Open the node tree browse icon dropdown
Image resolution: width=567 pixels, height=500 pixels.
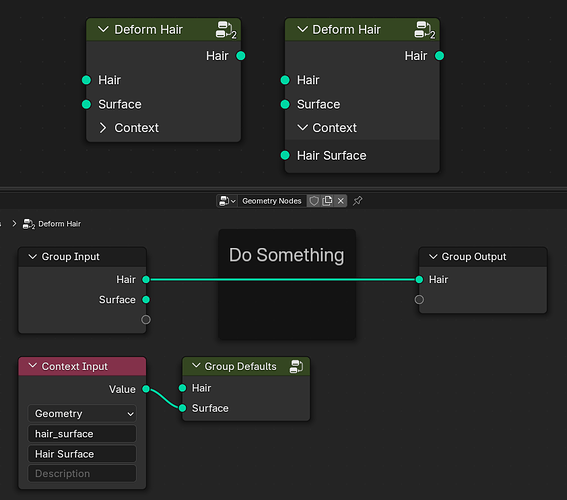[x=227, y=201]
